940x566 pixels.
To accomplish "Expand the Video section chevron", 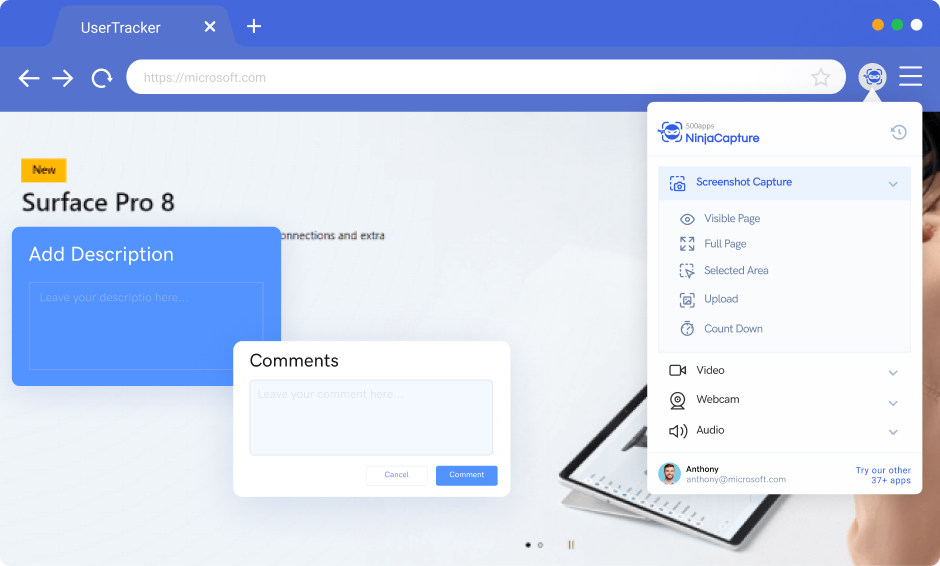I will coord(893,373).
